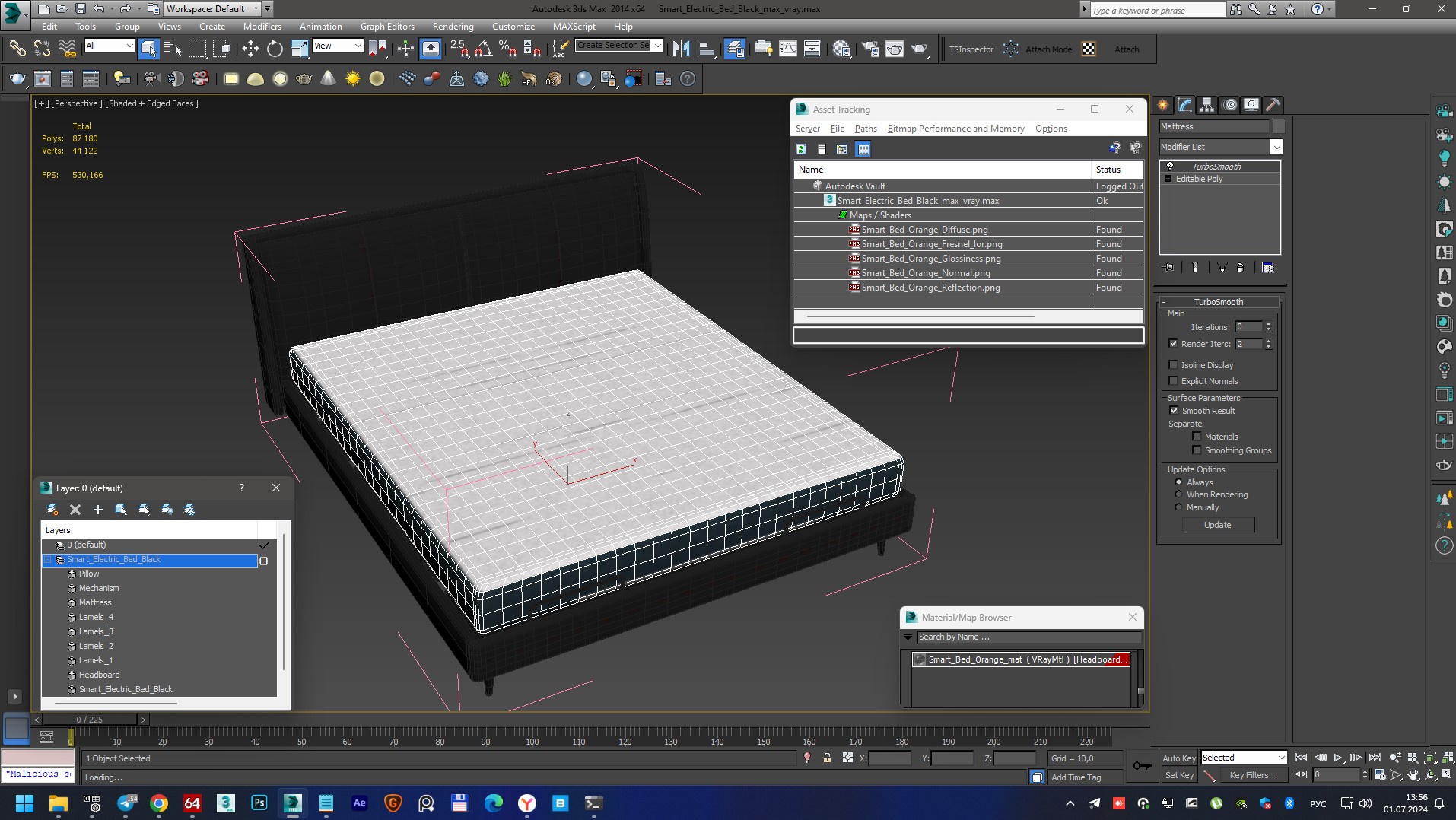1456x820 pixels.
Task: Open the Material Editor icon
Action: tap(841, 49)
